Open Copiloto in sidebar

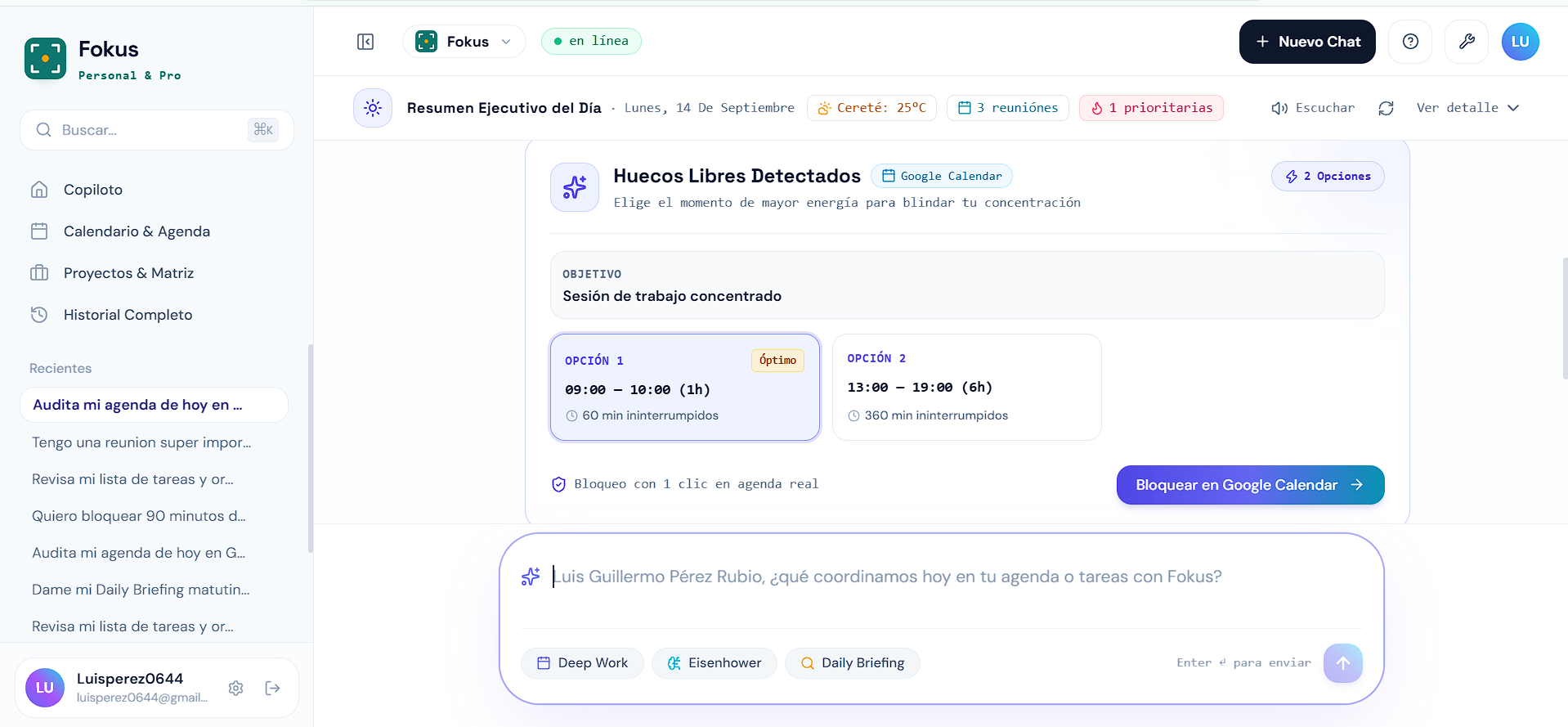tap(157, 190)
